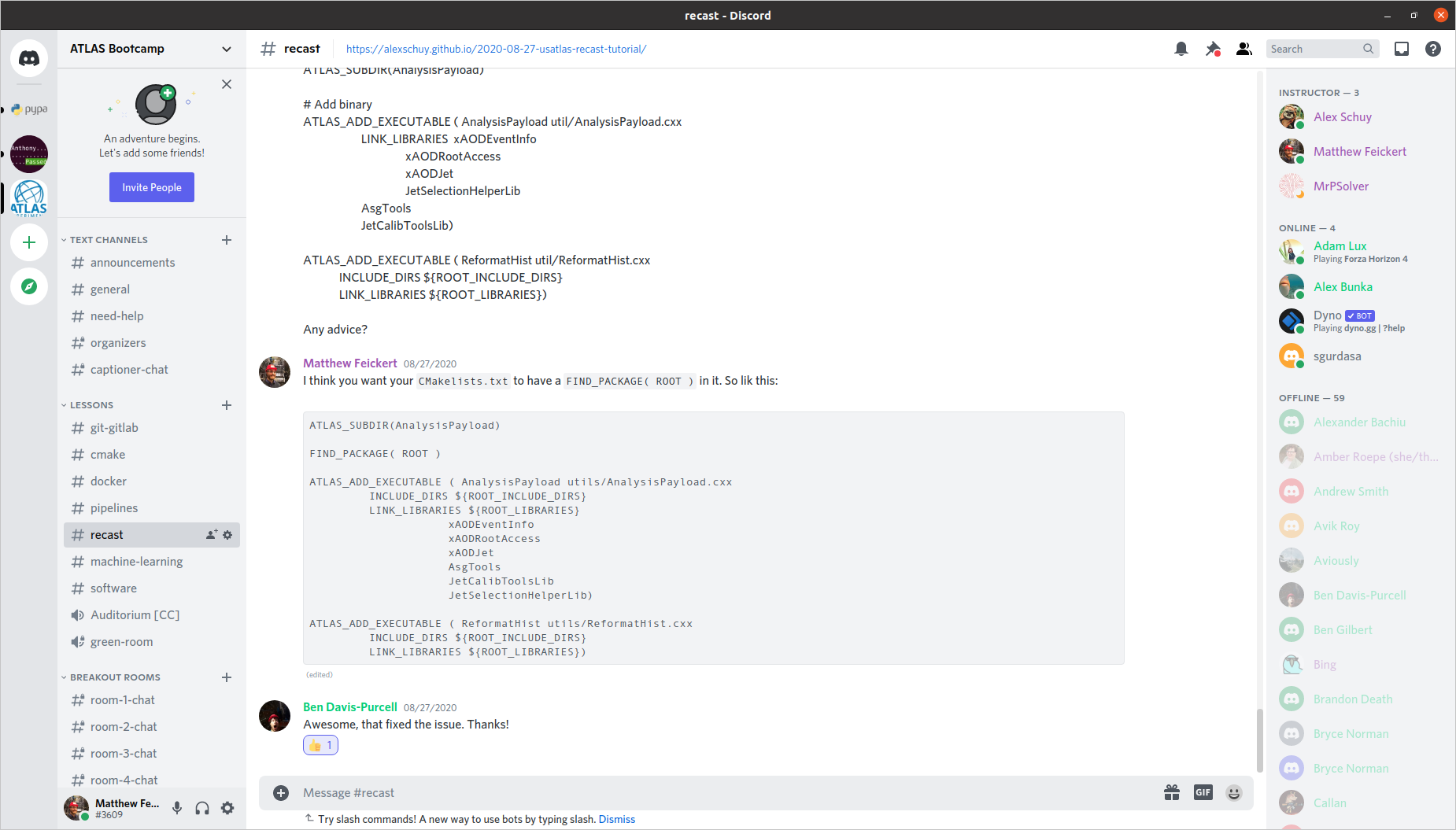Go to the need-help channel
The image size is (1456, 830).
pyautogui.click(x=152, y=316)
